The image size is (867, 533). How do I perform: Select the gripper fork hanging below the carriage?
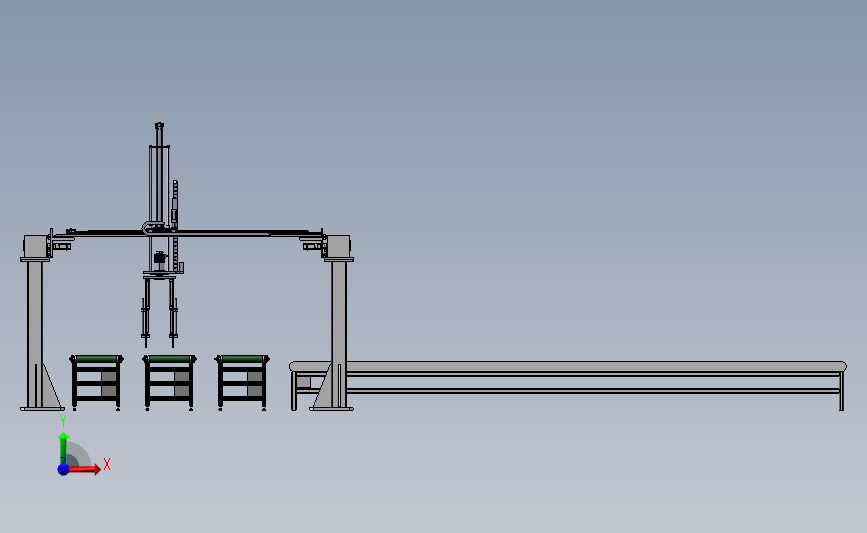[159, 310]
